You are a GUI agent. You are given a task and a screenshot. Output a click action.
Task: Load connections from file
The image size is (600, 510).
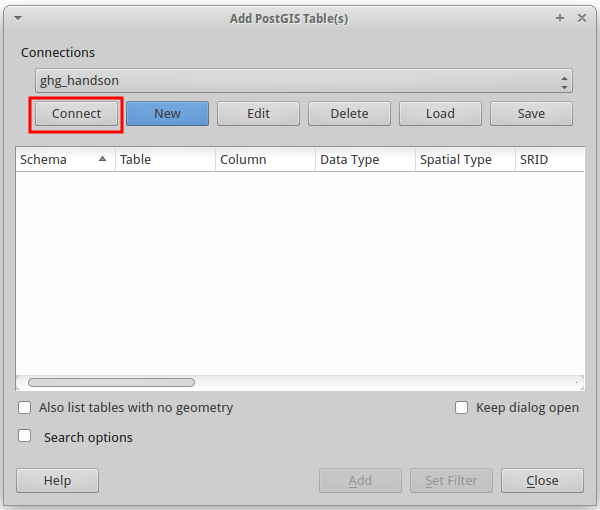pyautogui.click(x=440, y=114)
